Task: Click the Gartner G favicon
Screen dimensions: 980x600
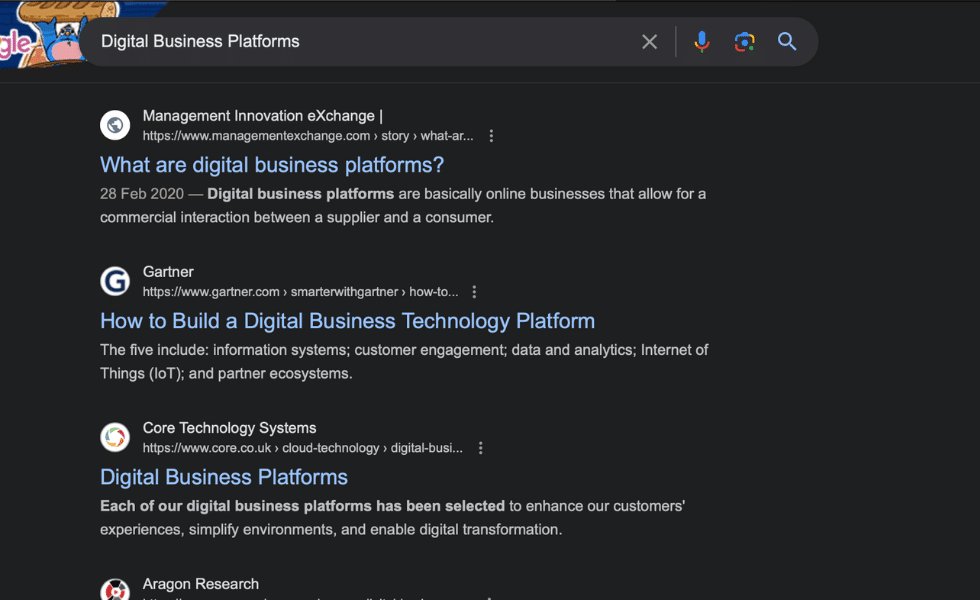Action: pyautogui.click(x=115, y=281)
